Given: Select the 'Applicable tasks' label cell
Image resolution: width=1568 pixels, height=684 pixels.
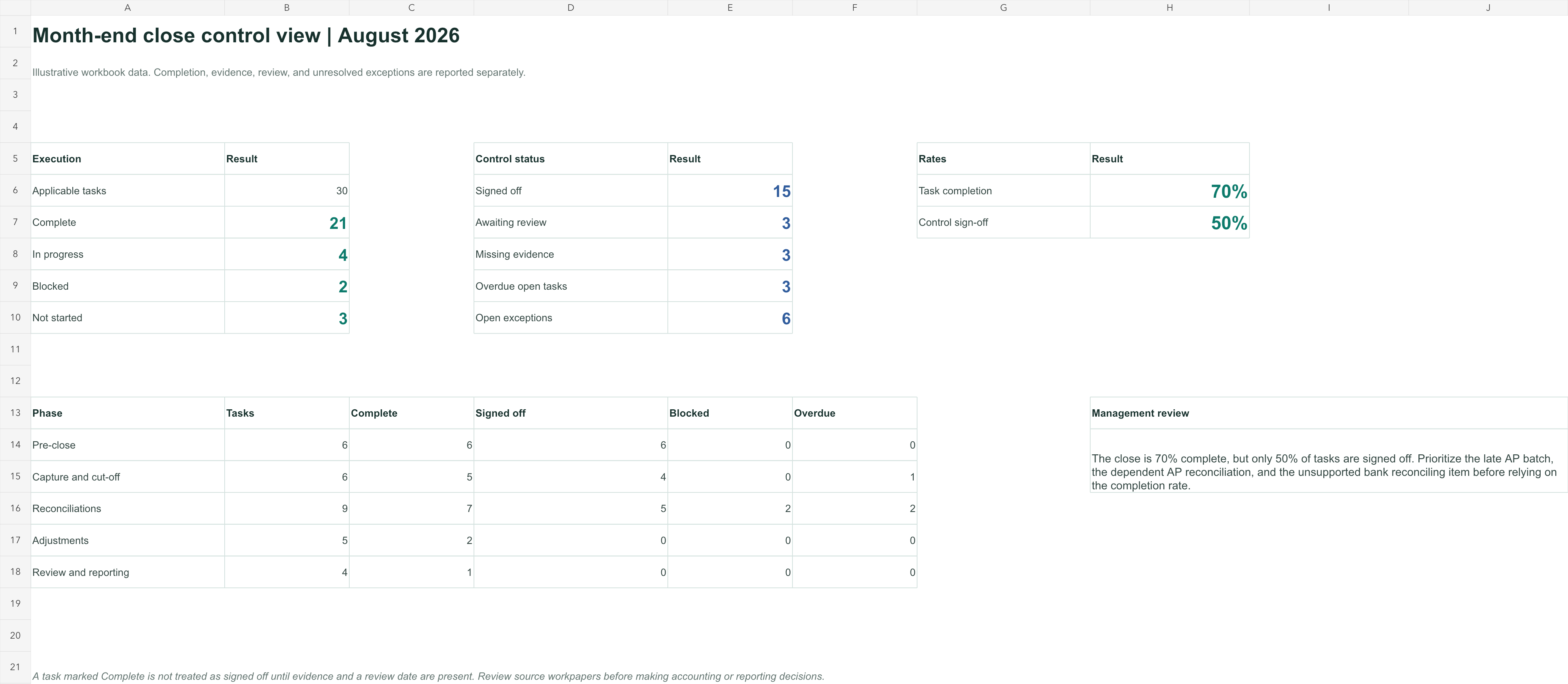Looking at the screenshot, I should coord(128,190).
